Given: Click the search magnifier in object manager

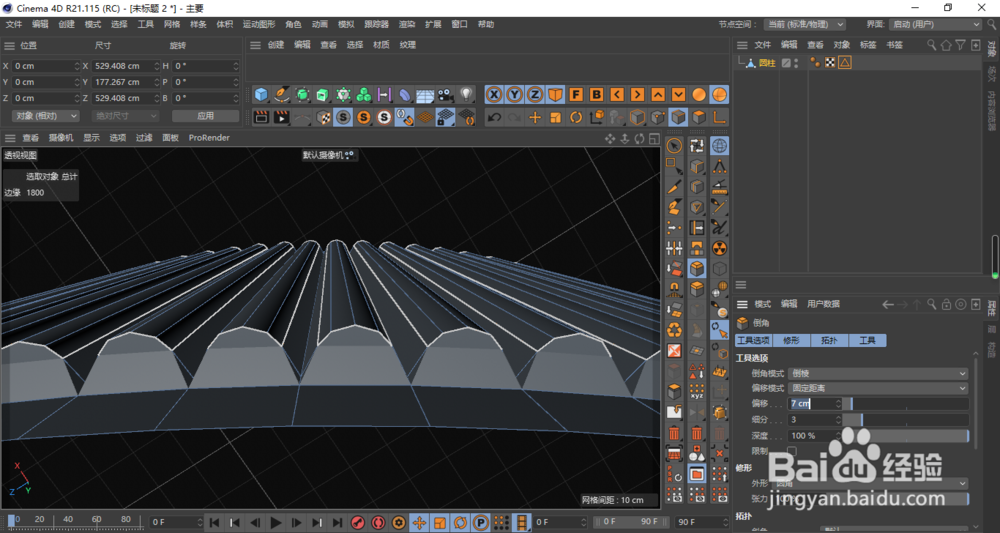Looking at the screenshot, I should 932,45.
